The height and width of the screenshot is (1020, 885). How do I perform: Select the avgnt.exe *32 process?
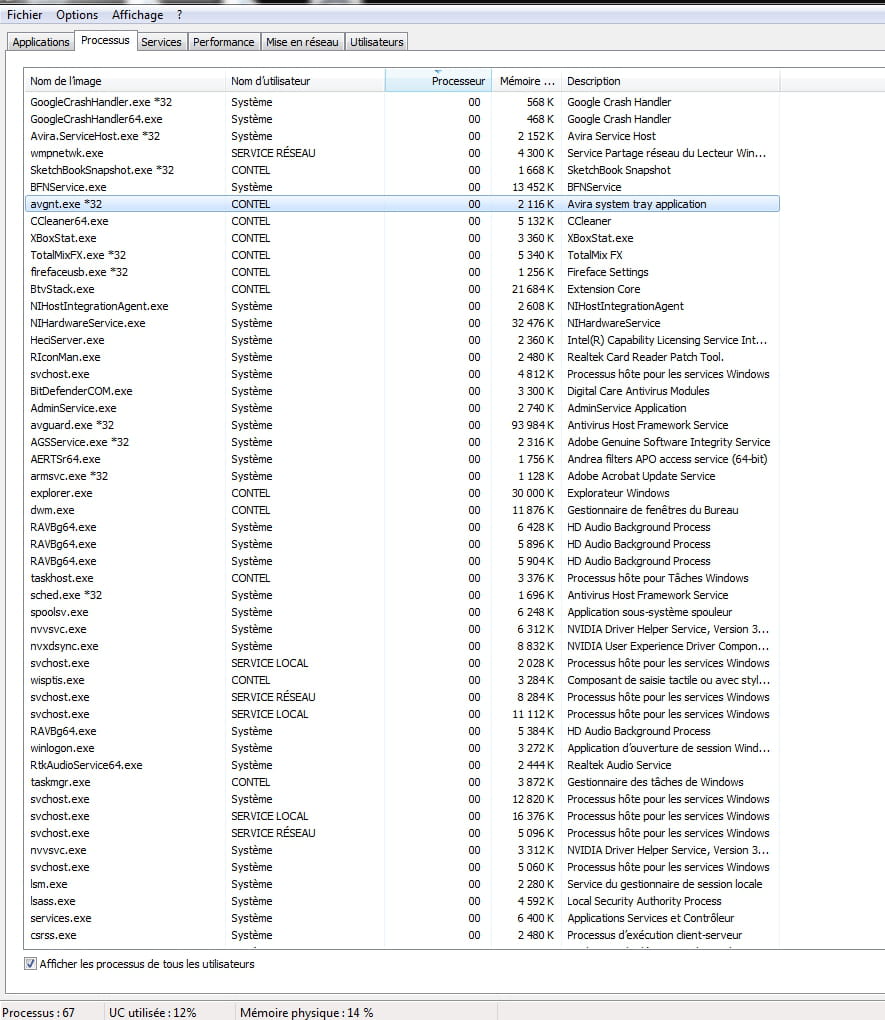pos(402,204)
